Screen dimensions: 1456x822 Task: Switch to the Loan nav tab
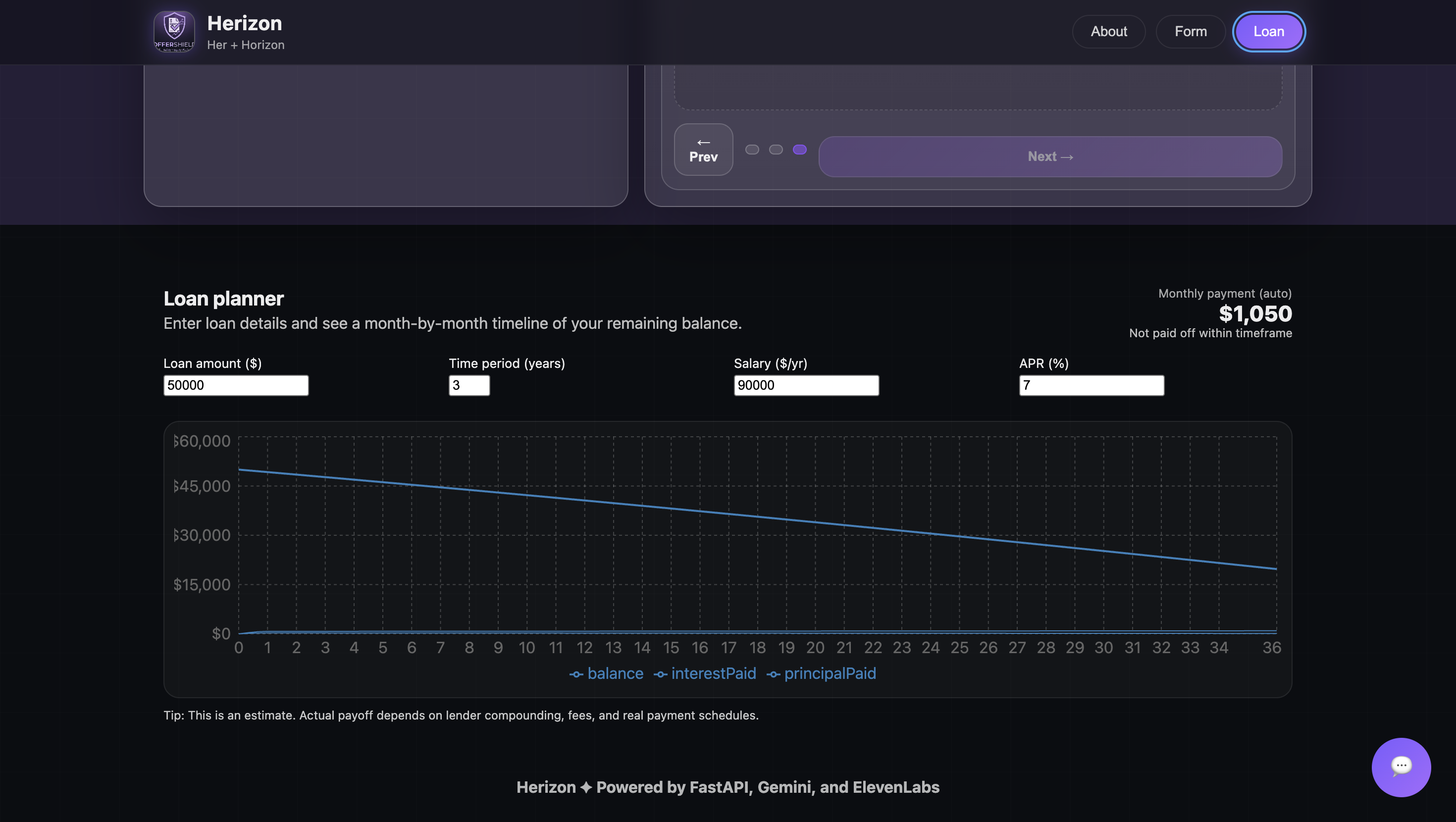click(1268, 32)
